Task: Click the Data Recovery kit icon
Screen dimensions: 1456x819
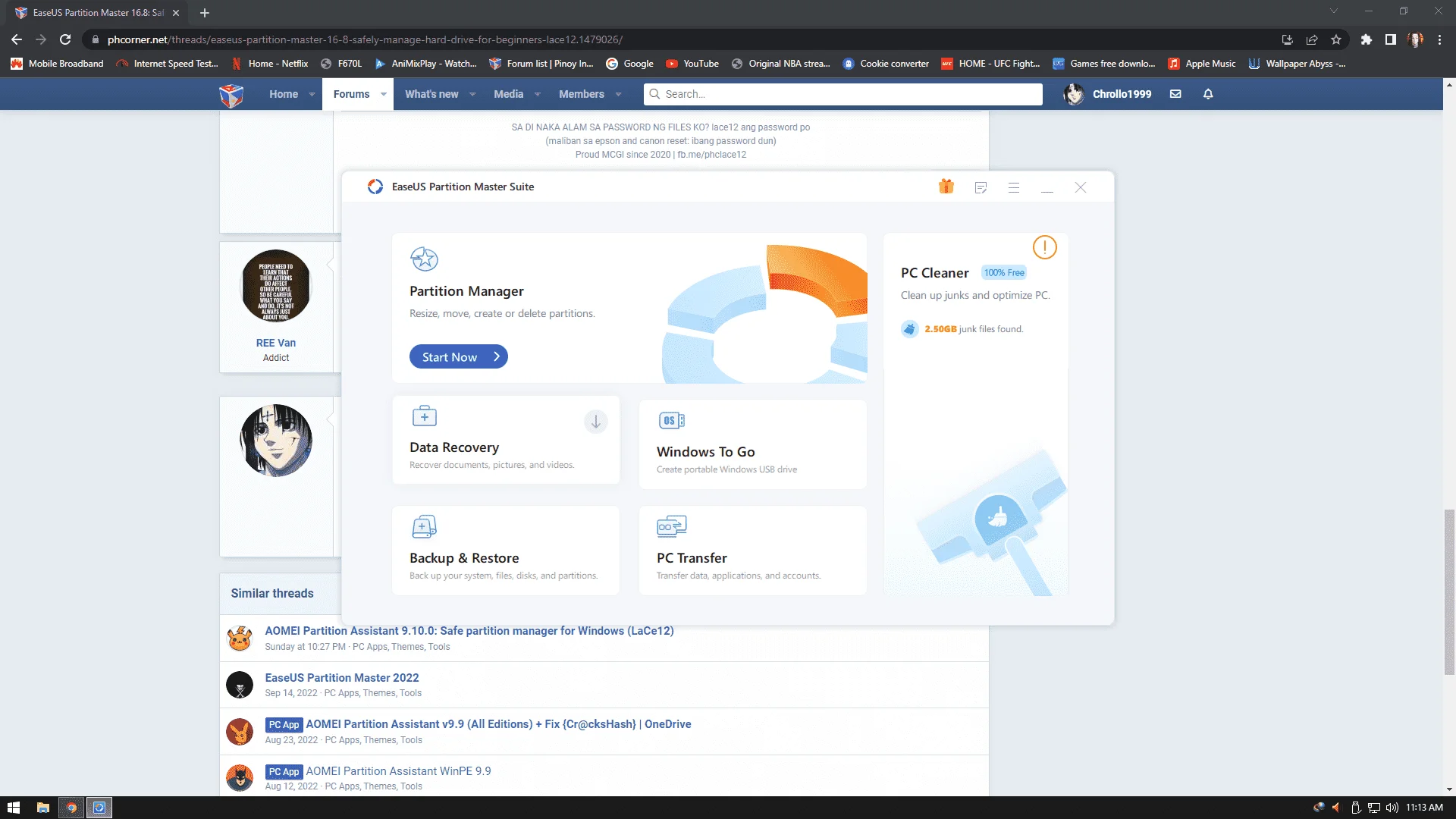Action: (424, 416)
